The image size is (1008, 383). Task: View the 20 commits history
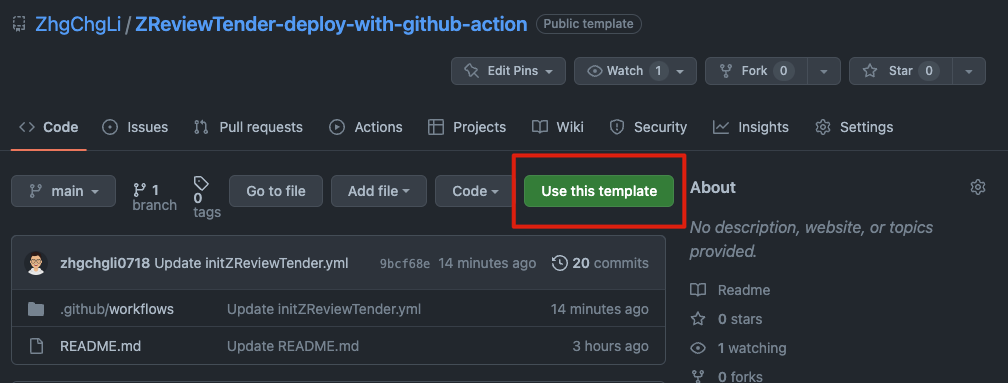[600, 263]
